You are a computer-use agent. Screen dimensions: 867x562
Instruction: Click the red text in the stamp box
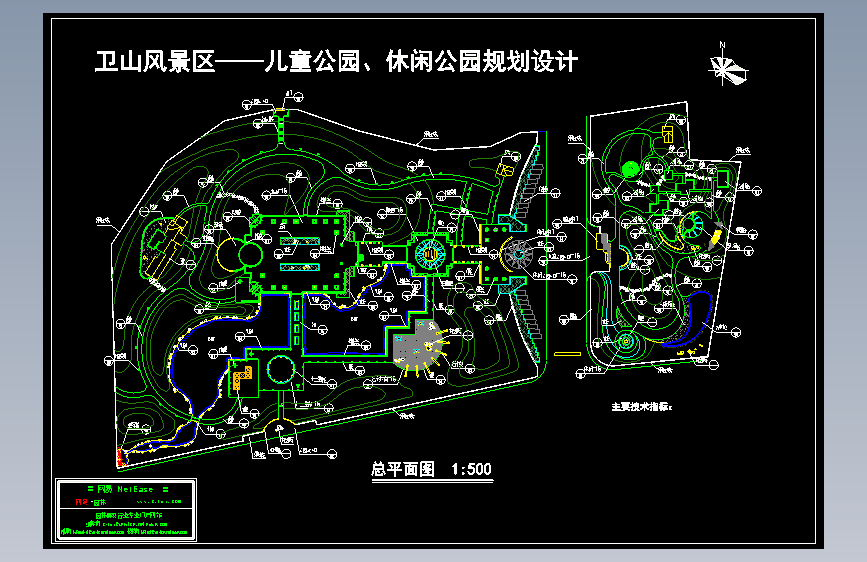[x=81, y=502]
